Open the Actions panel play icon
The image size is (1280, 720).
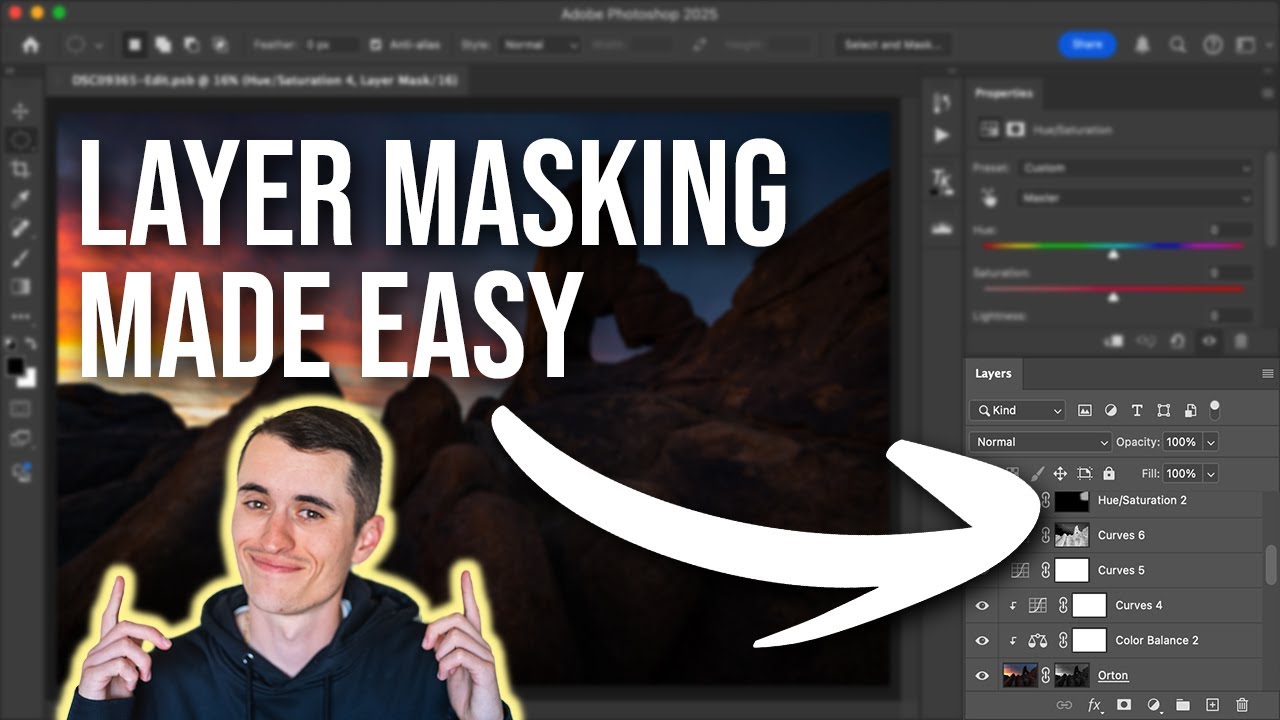click(941, 135)
